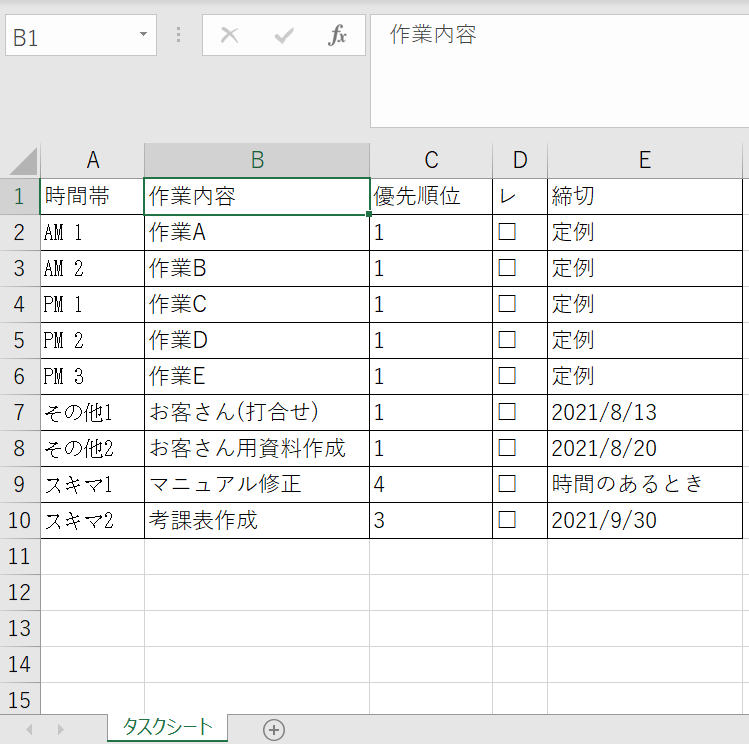
Task: Click the 優先順位 header cell
Action: [431, 196]
